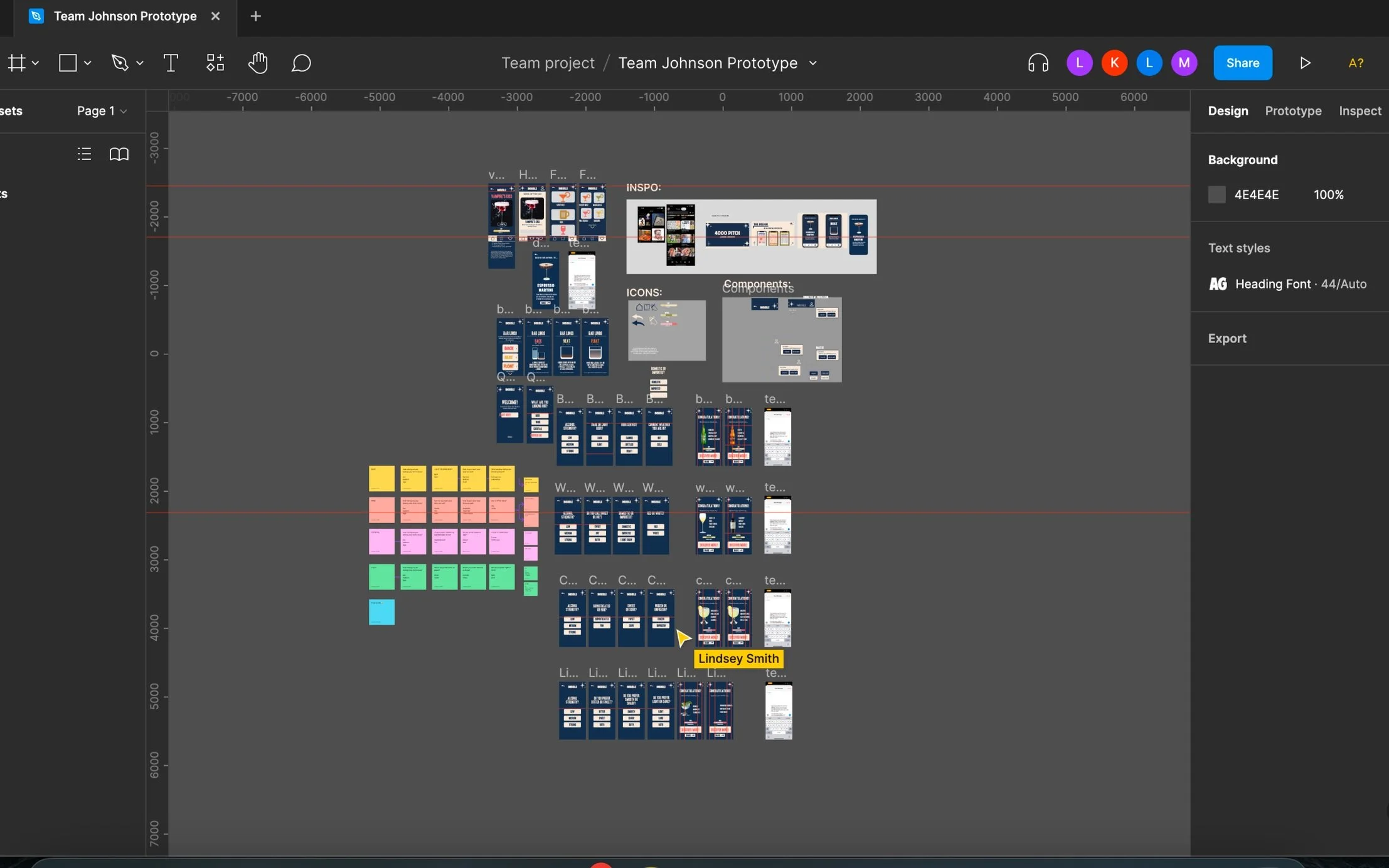Image resolution: width=1389 pixels, height=868 pixels.
Task: Switch to the Inspect tab
Action: (1360, 111)
